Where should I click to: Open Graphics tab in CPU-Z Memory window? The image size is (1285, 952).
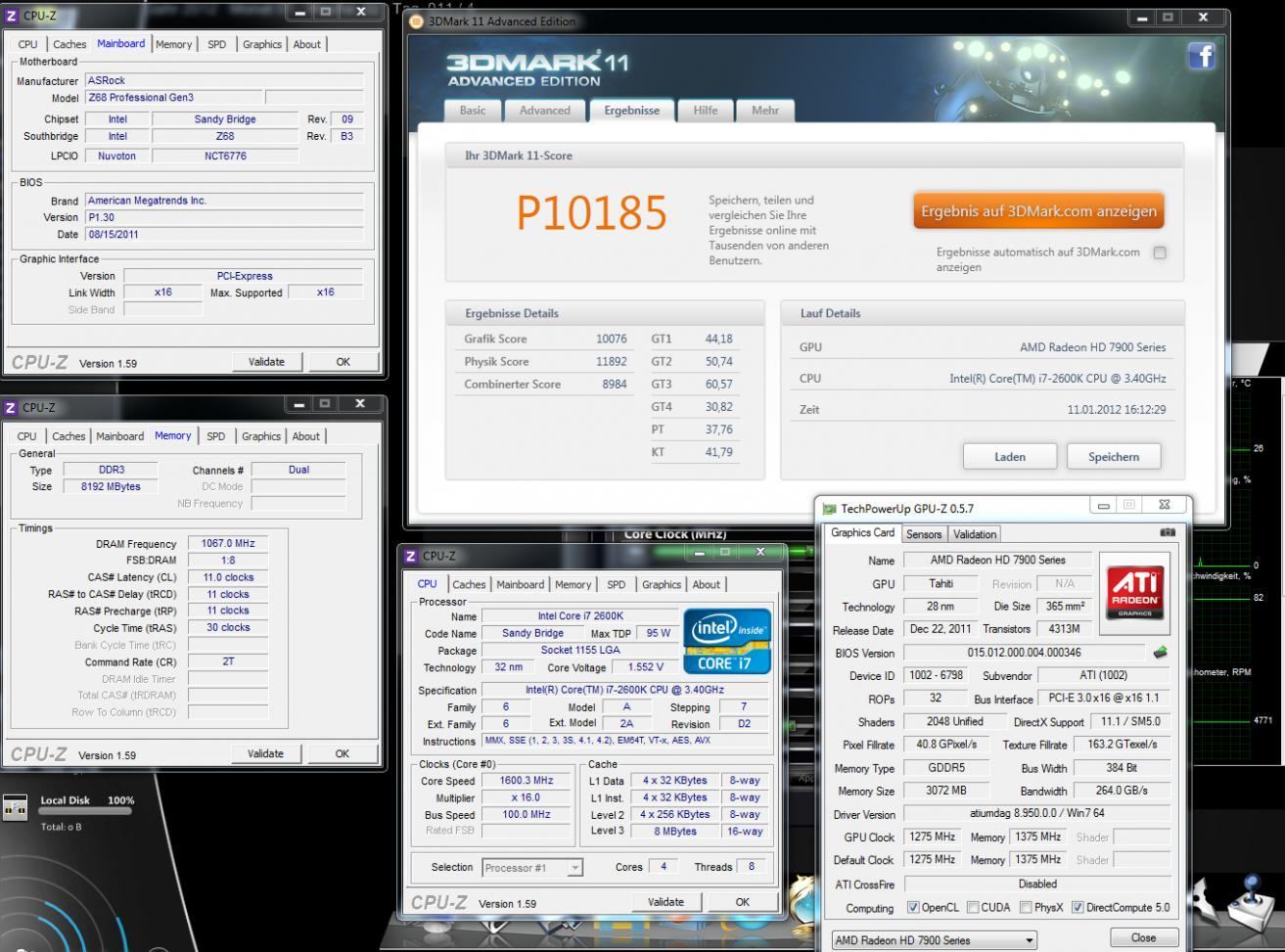(261, 436)
